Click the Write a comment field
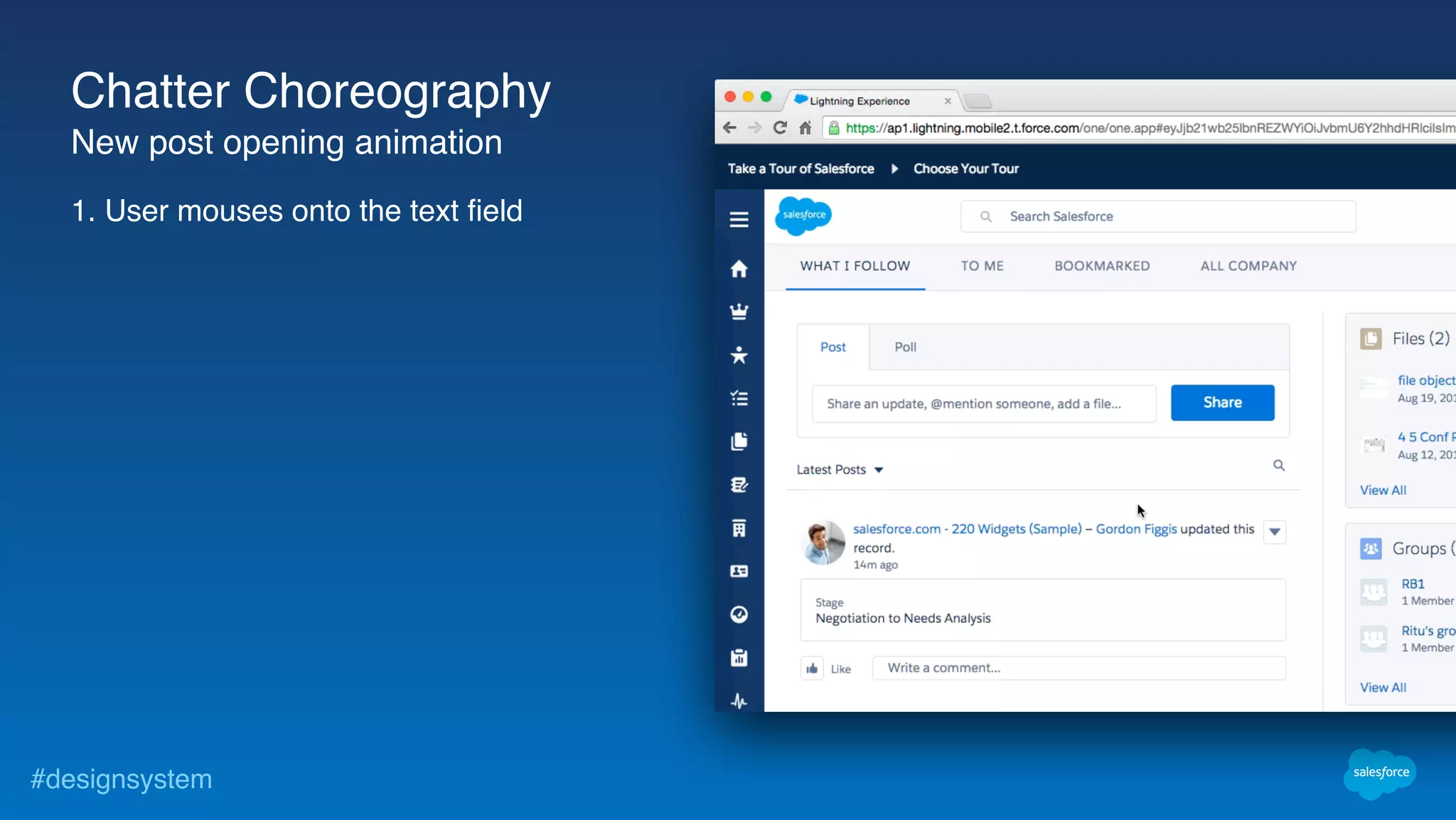 tap(1079, 668)
